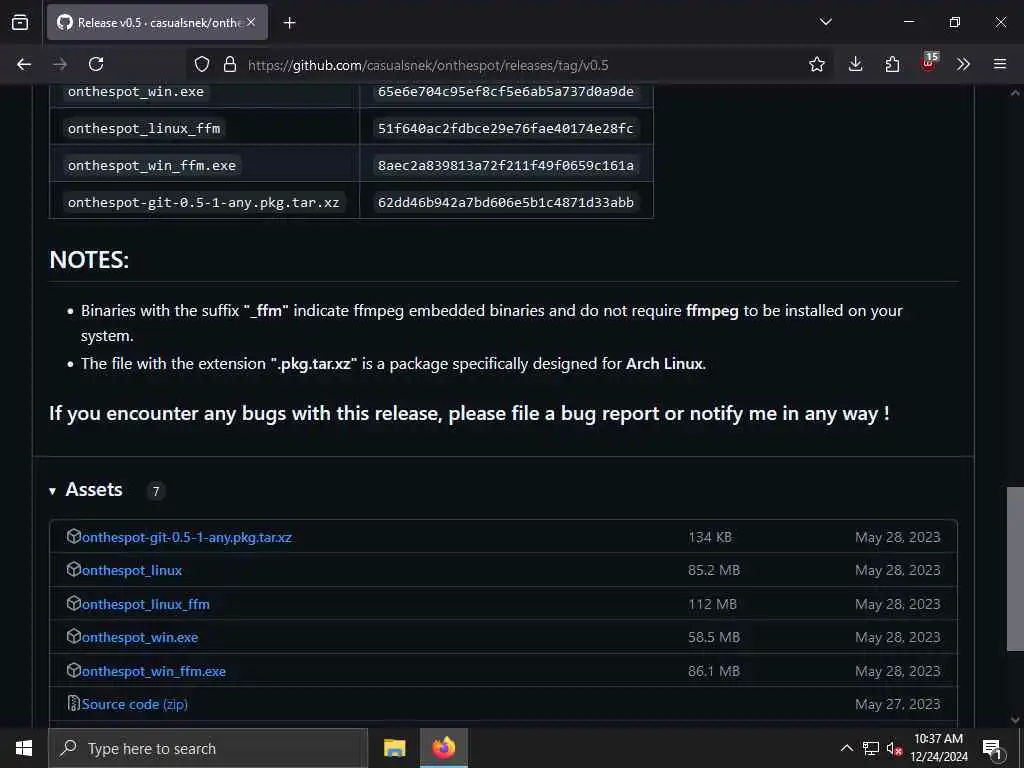This screenshot has width=1024, height=768.
Task: Open the network status tray icon
Action: tap(871, 748)
